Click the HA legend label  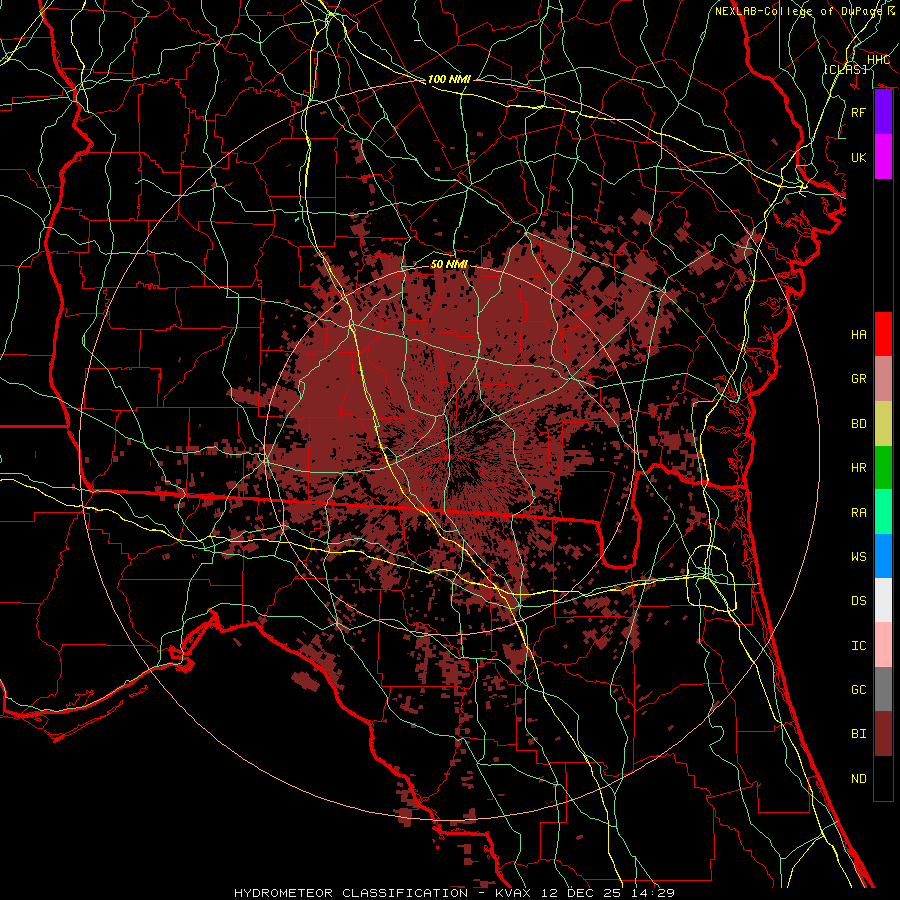coord(859,335)
